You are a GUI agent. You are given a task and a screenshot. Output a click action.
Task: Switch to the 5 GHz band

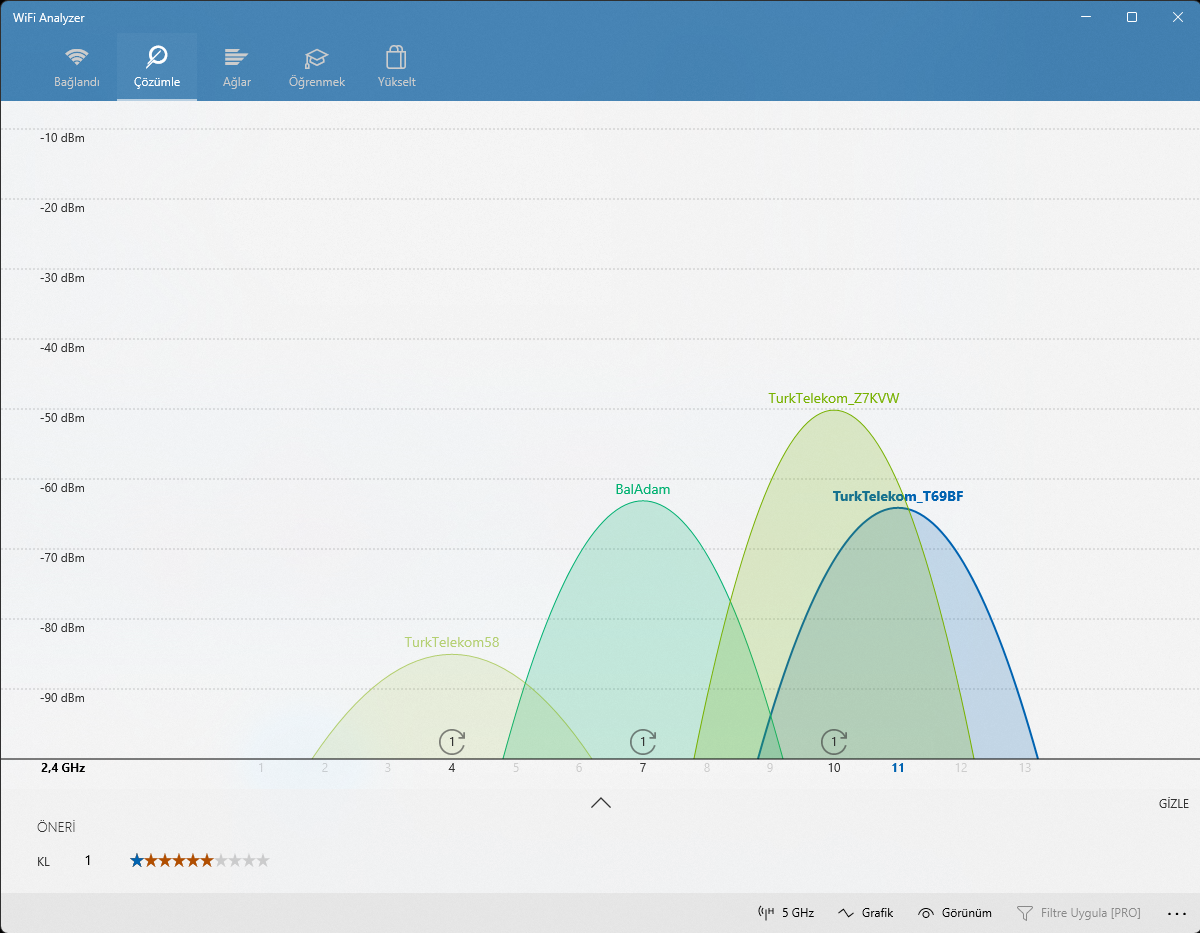[786, 913]
